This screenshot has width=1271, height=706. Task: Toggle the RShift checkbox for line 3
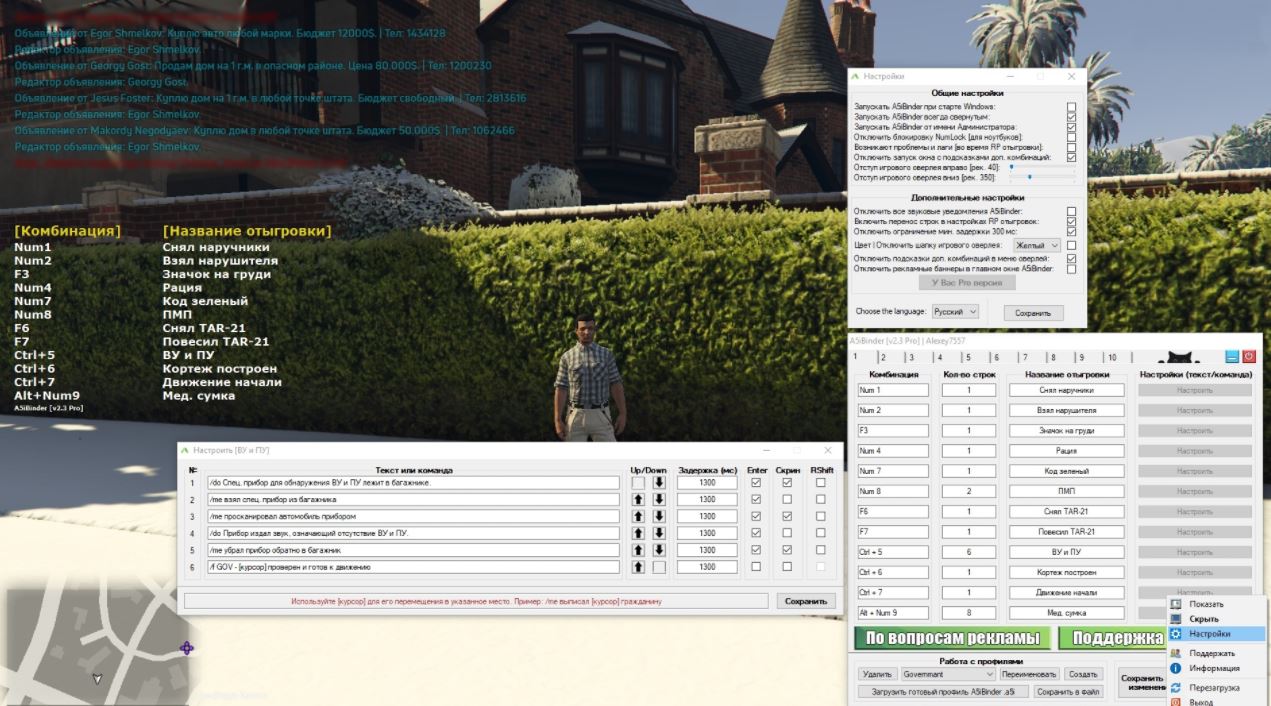coord(821,517)
